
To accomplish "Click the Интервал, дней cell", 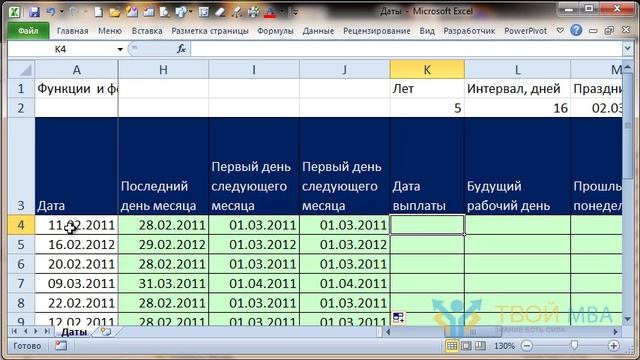I will pyautogui.click(x=518, y=89).
